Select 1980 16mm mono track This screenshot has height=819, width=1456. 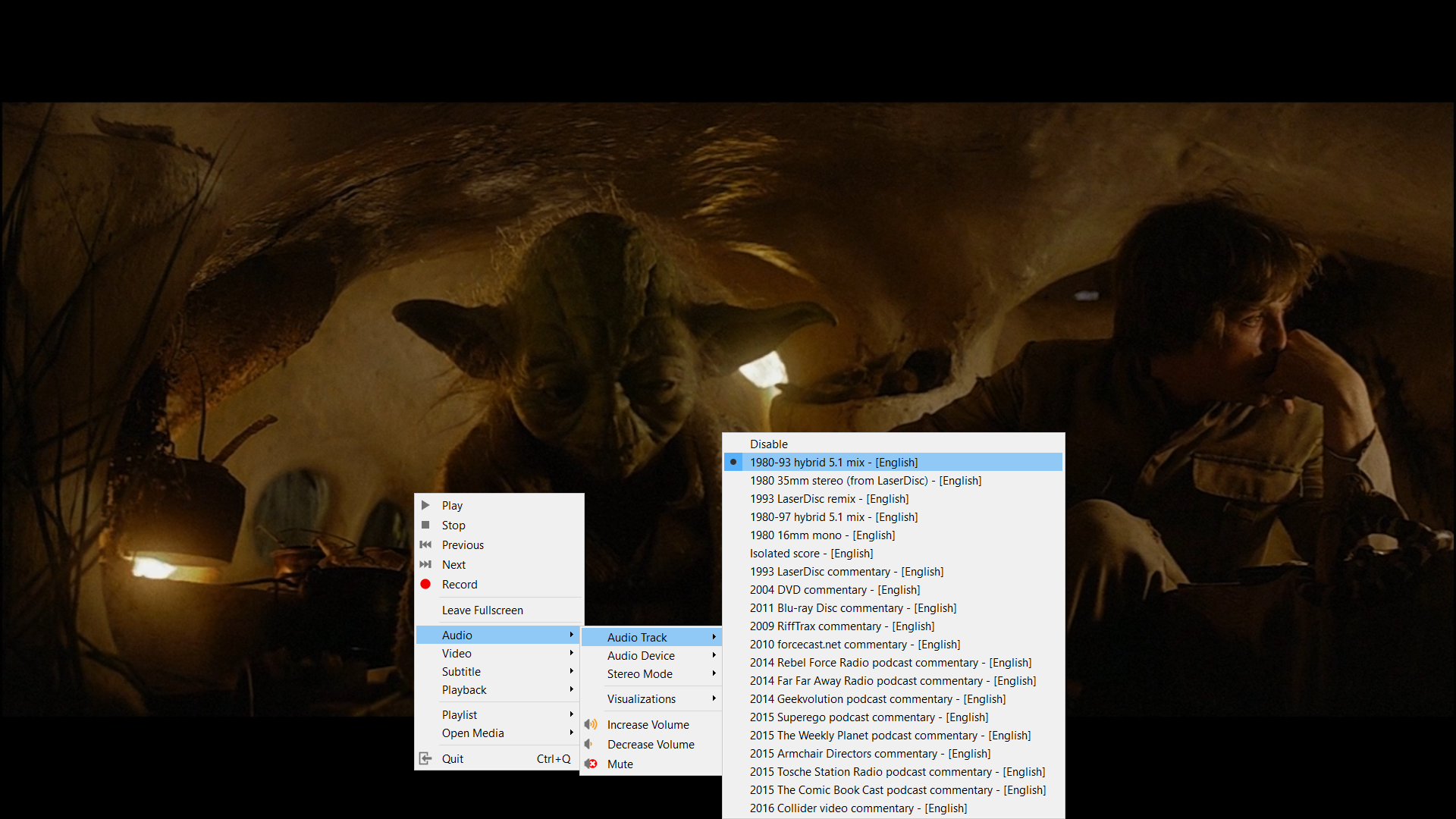pos(893,535)
